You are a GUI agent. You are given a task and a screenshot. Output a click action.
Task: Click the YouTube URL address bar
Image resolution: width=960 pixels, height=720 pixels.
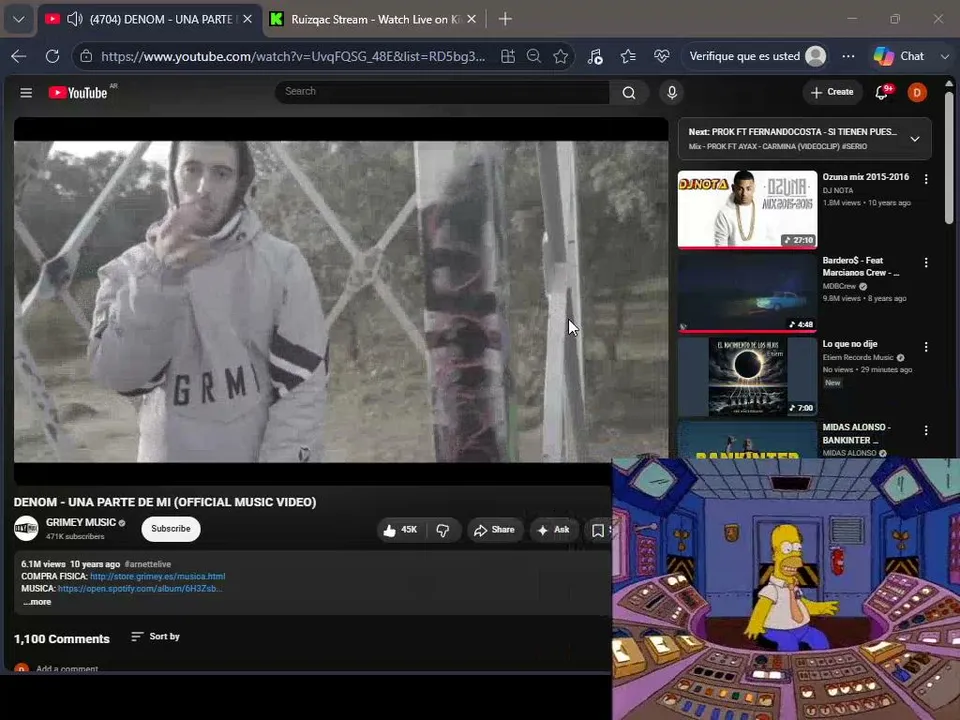point(293,56)
